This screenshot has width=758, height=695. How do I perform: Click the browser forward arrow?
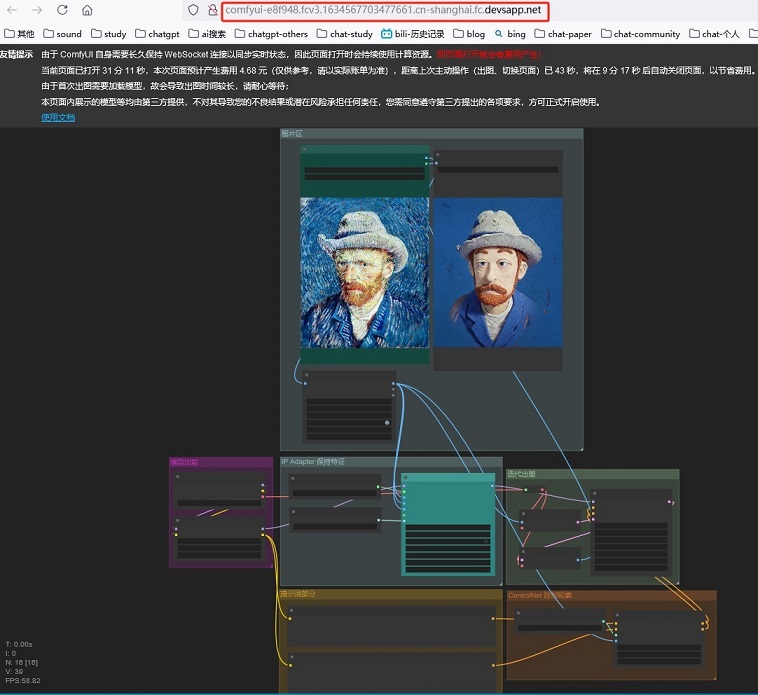tap(37, 10)
